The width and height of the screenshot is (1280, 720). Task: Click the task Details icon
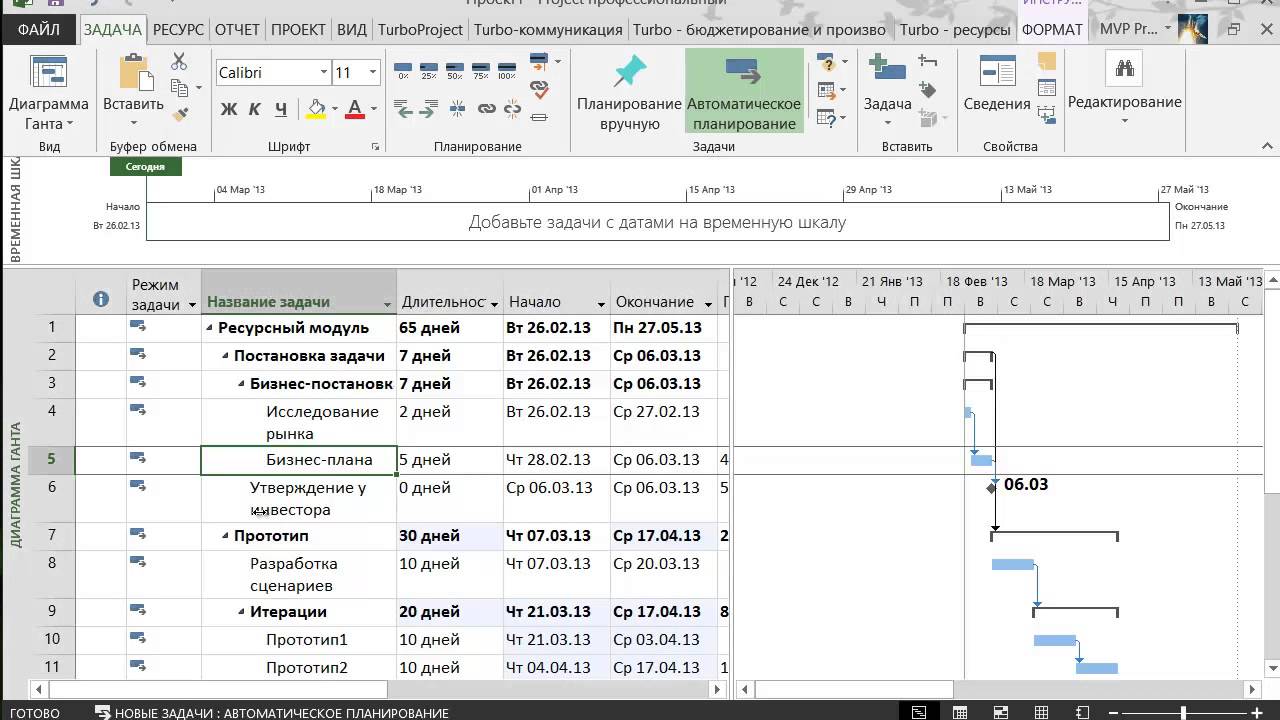[x=1047, y=89]
